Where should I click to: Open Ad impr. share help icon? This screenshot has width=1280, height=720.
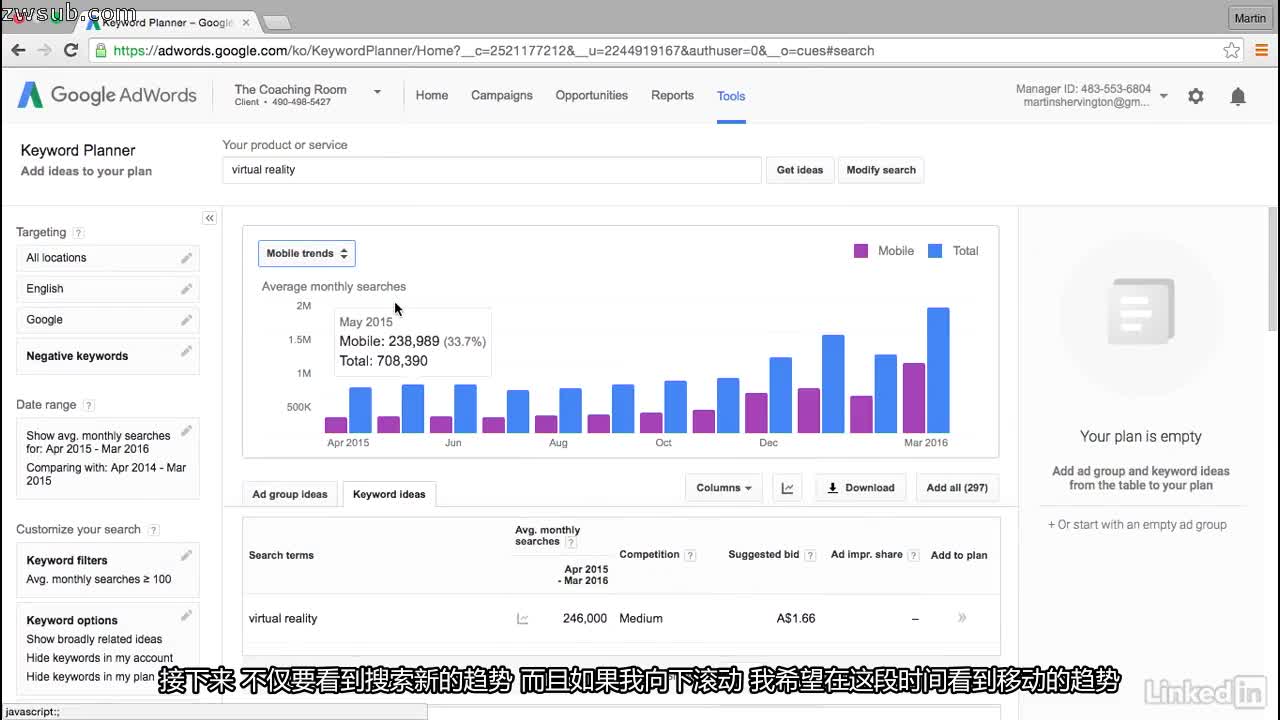click(913, 555)
